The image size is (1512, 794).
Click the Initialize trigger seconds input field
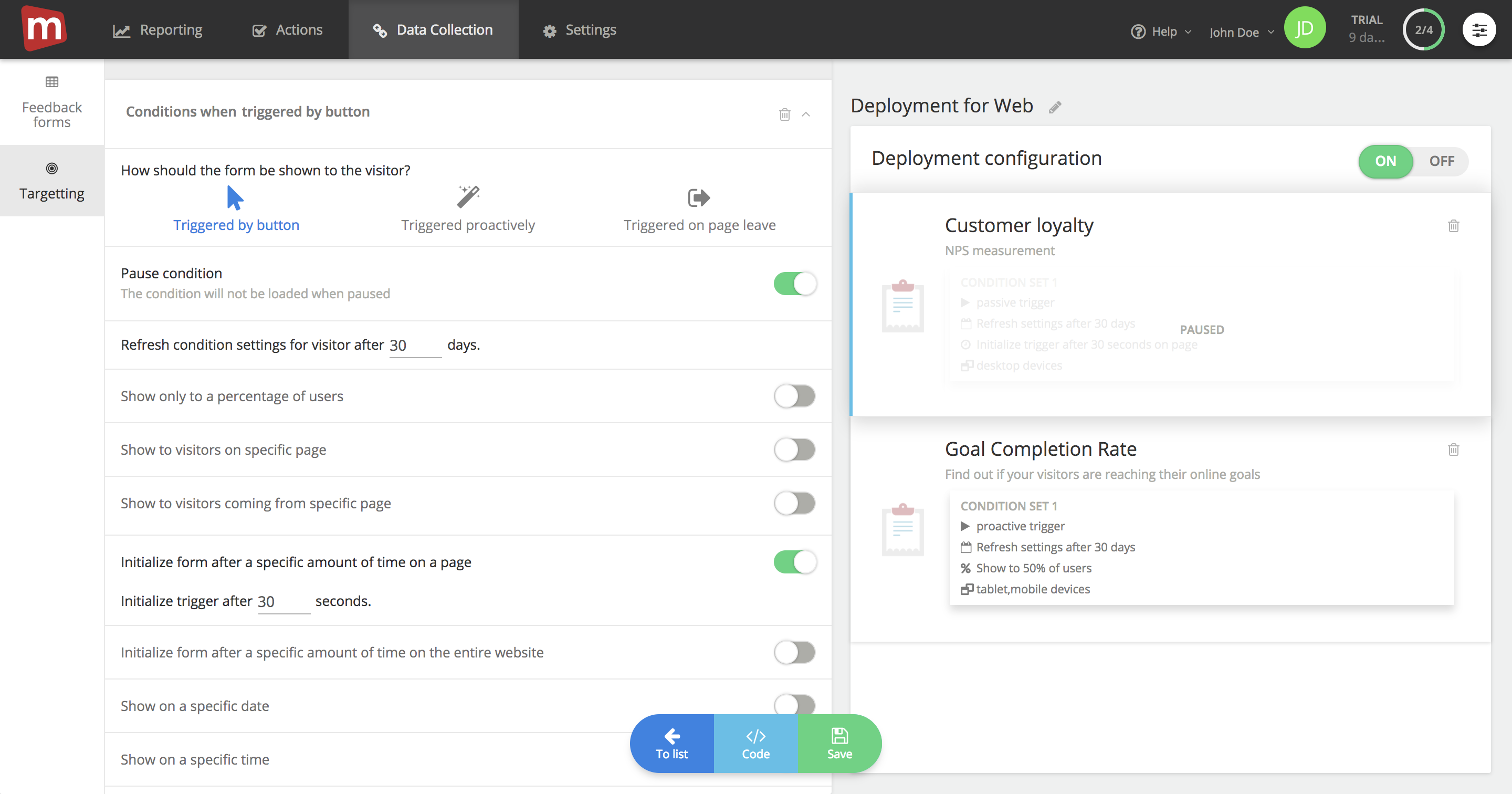[283, 601]
